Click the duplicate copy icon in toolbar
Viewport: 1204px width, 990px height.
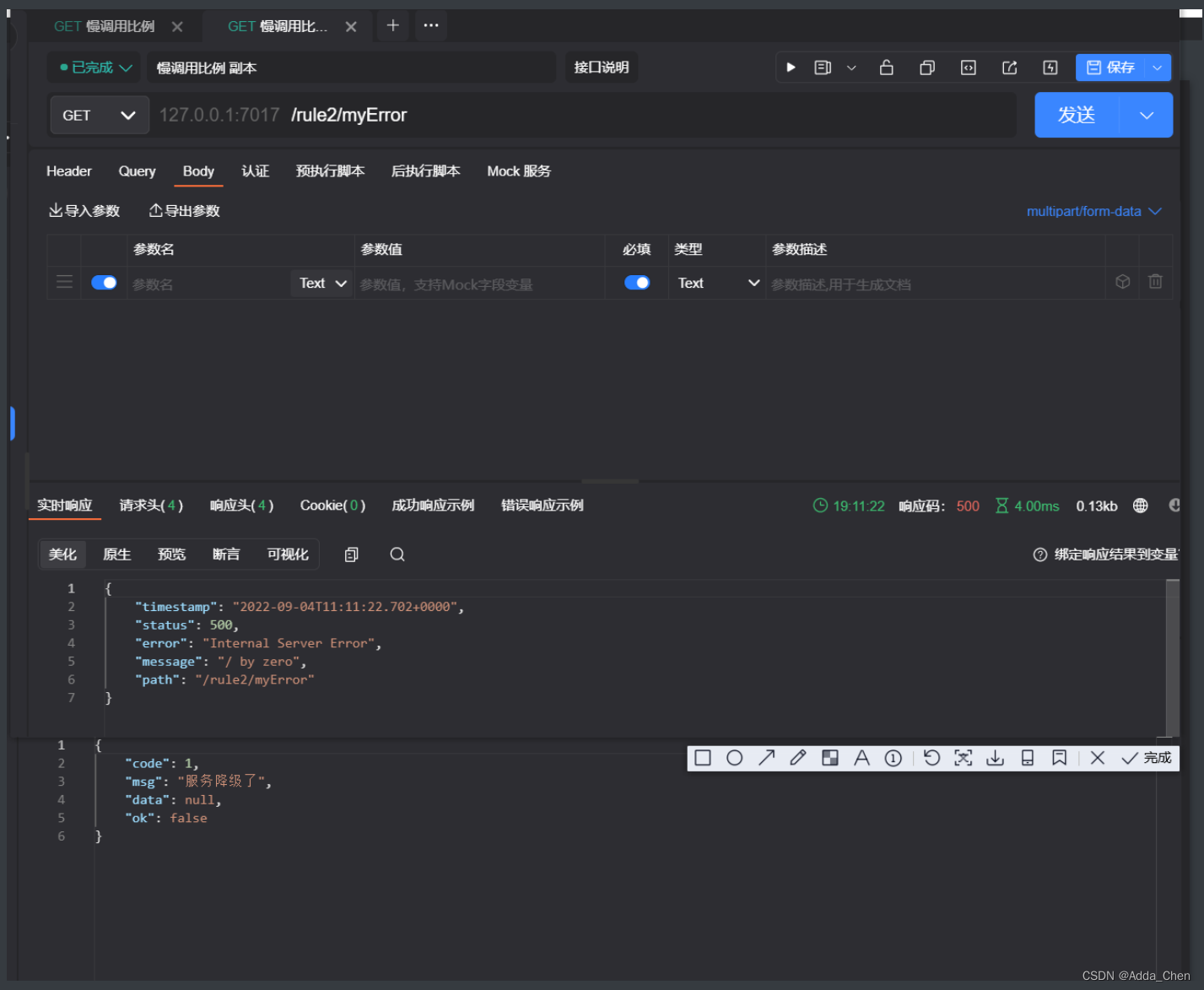point(927,68)
